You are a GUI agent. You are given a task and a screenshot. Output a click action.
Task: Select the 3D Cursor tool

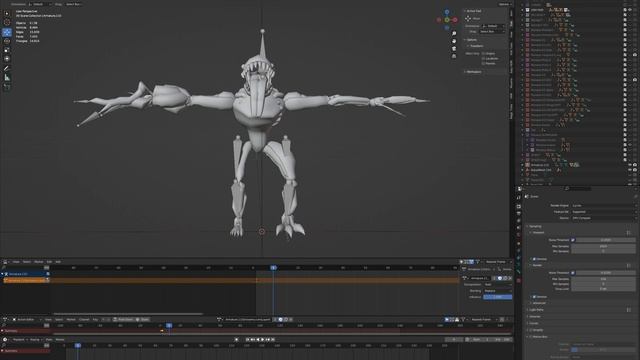tap(7, 22)
